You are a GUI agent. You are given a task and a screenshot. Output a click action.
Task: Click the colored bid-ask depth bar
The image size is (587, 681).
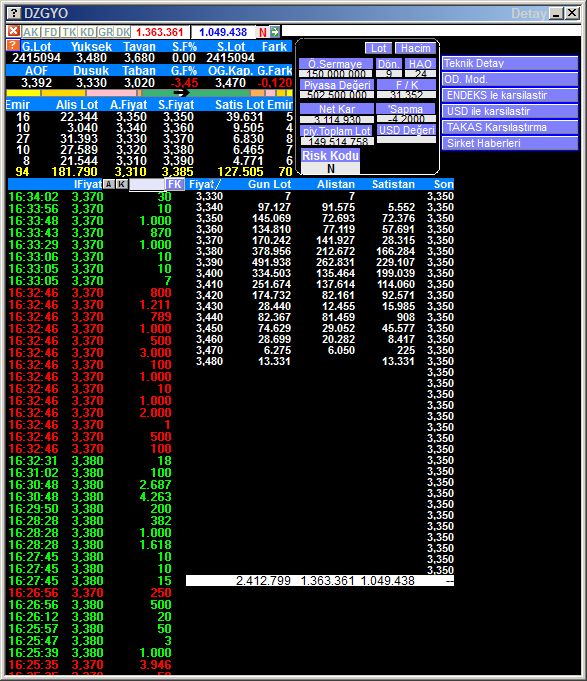tap(149, 93)
